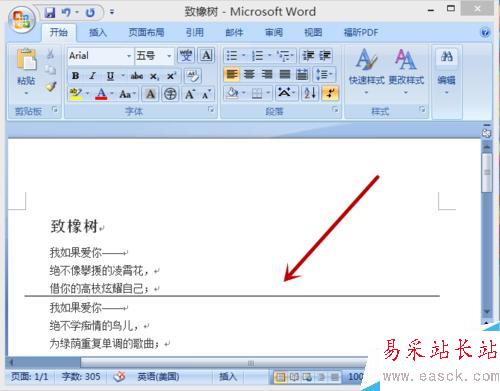Open the borders dropdown arrow

268,93
